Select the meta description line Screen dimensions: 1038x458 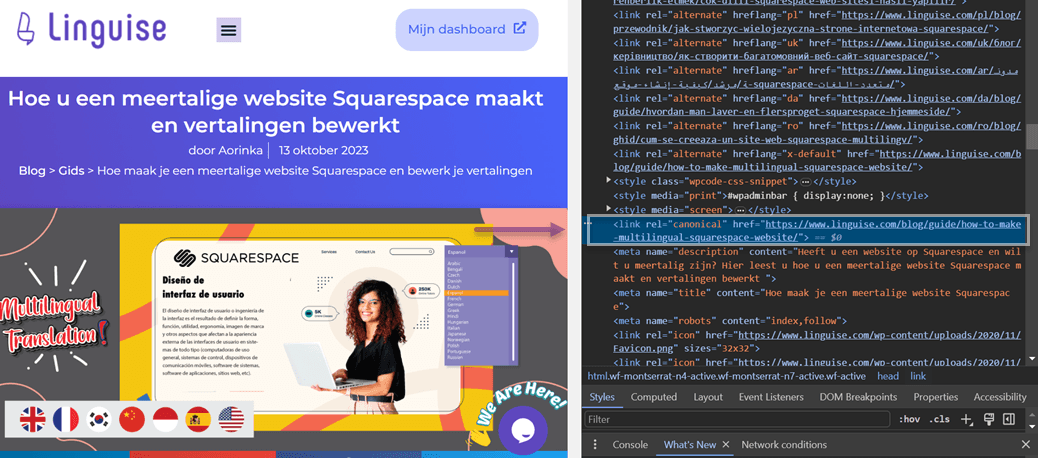coord(818,265)
